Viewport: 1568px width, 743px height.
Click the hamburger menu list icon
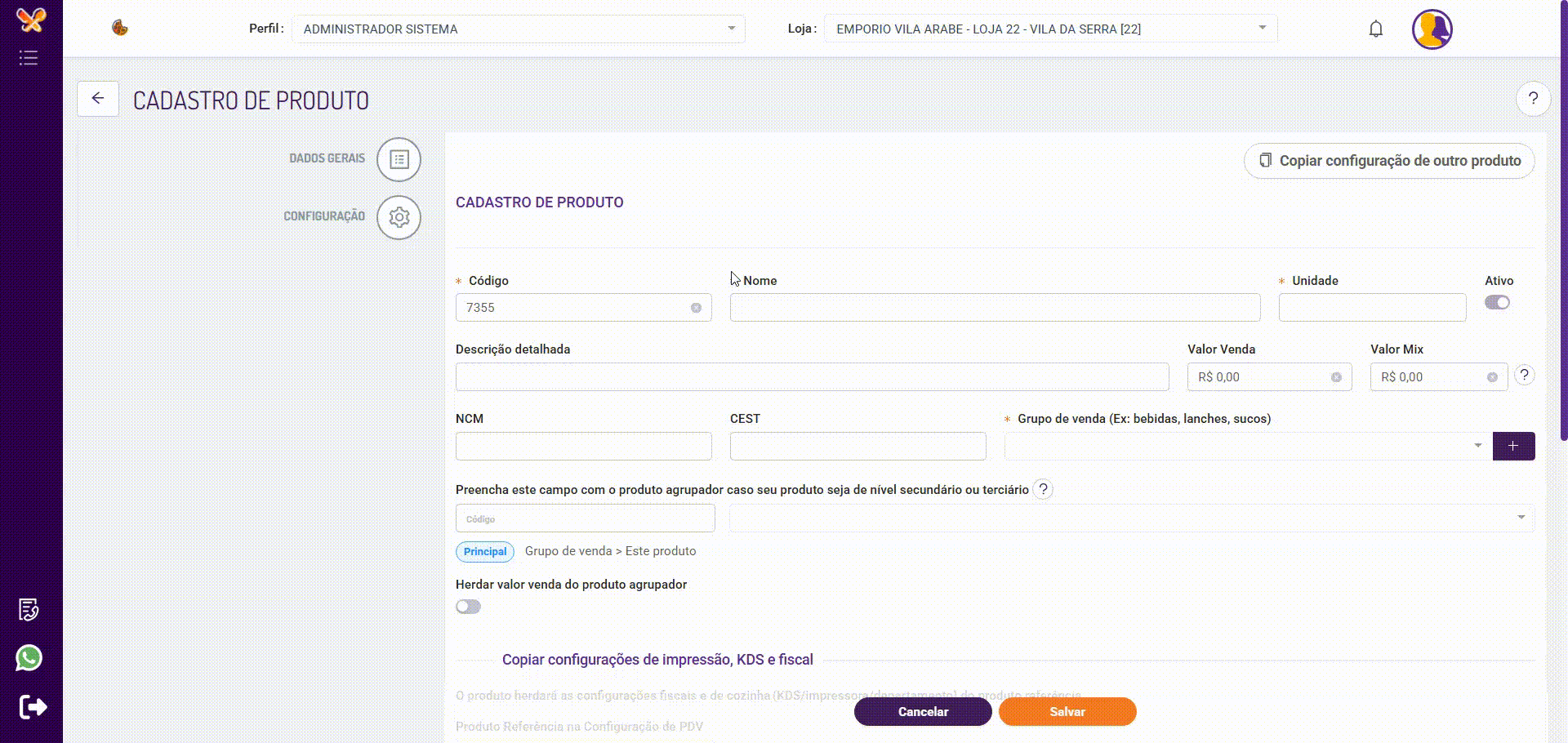pos(29,58)
